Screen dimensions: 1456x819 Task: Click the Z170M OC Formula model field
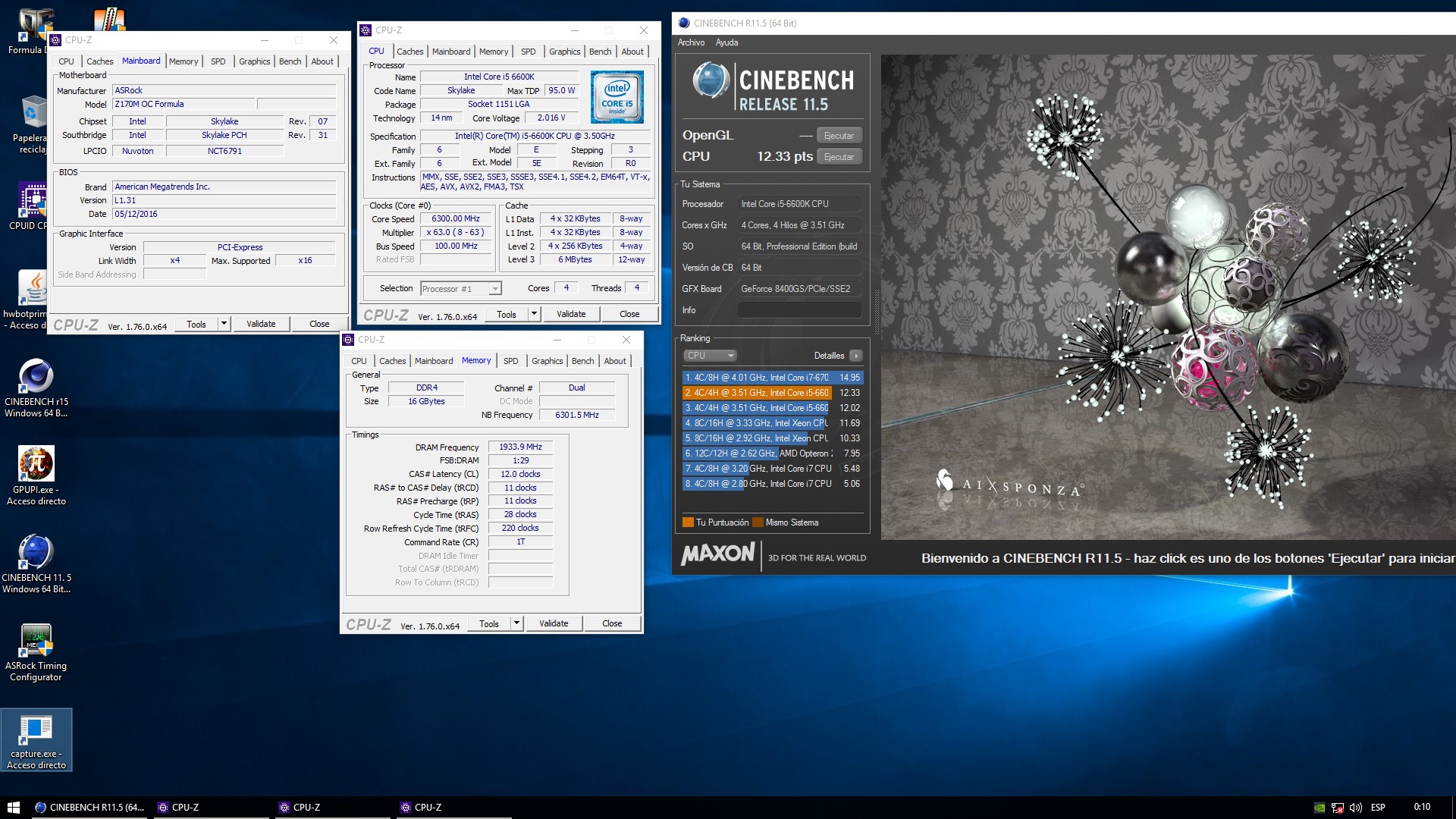pyautogui.click(x=184, y=104)
